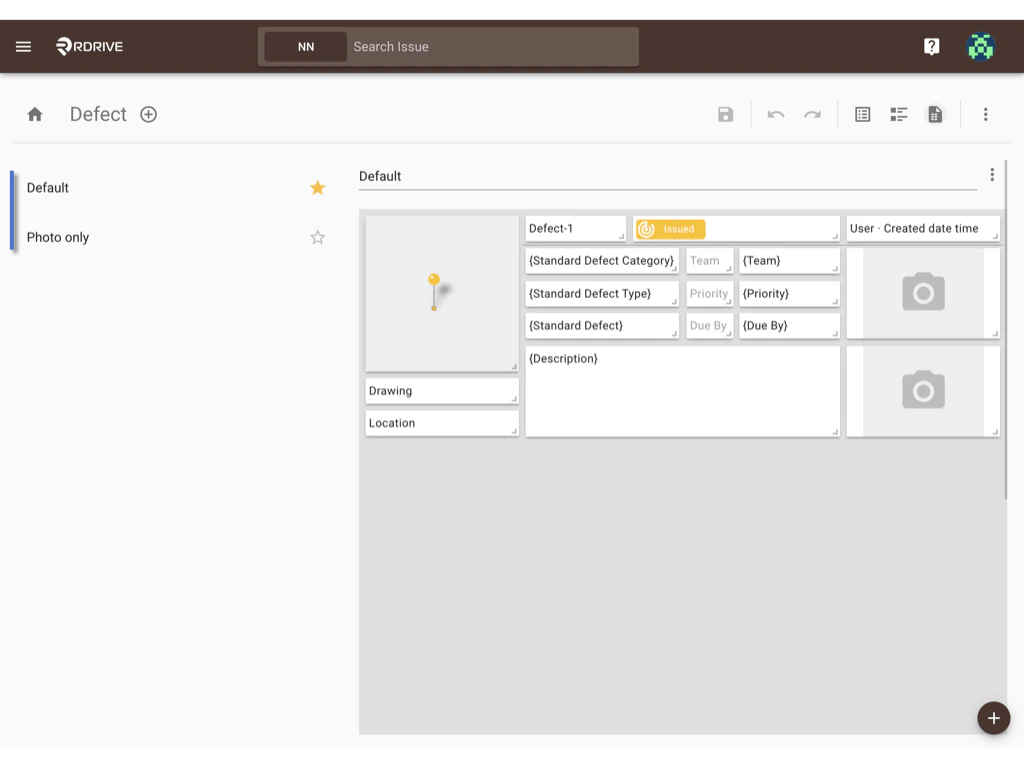This screenshot has width=1024, height=768.
Task: Select the detailed layout view icon
Action: coord(898,114)
